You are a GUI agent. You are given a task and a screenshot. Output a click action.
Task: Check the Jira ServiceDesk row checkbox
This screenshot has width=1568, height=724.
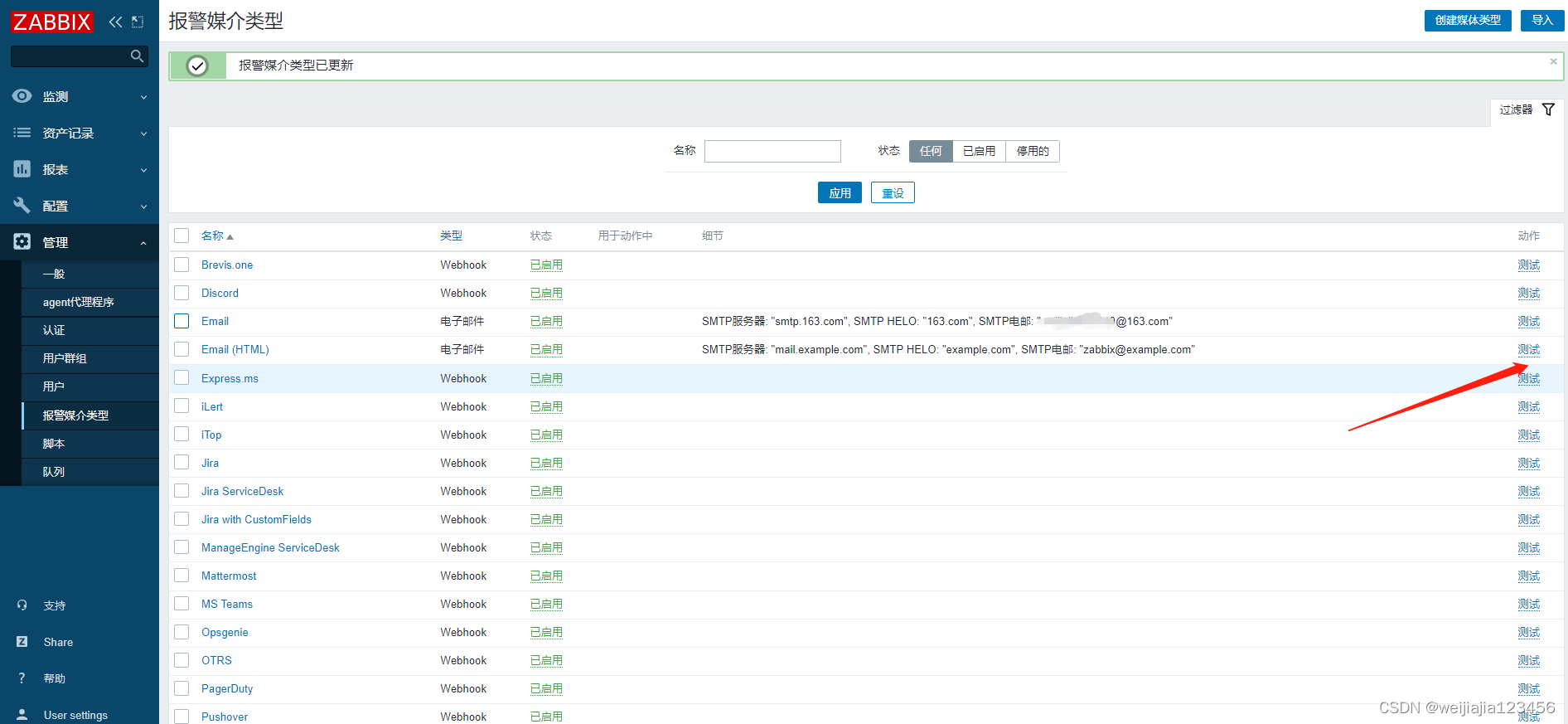point(181,491)
